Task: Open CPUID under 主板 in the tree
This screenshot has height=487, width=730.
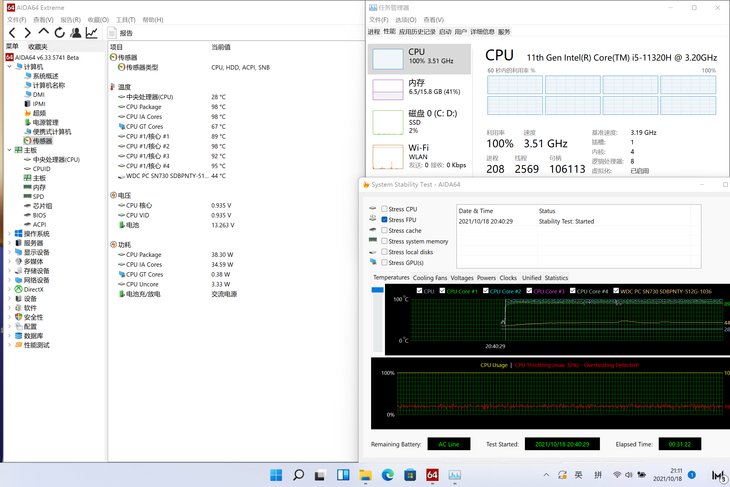Action: pos(41,169)
